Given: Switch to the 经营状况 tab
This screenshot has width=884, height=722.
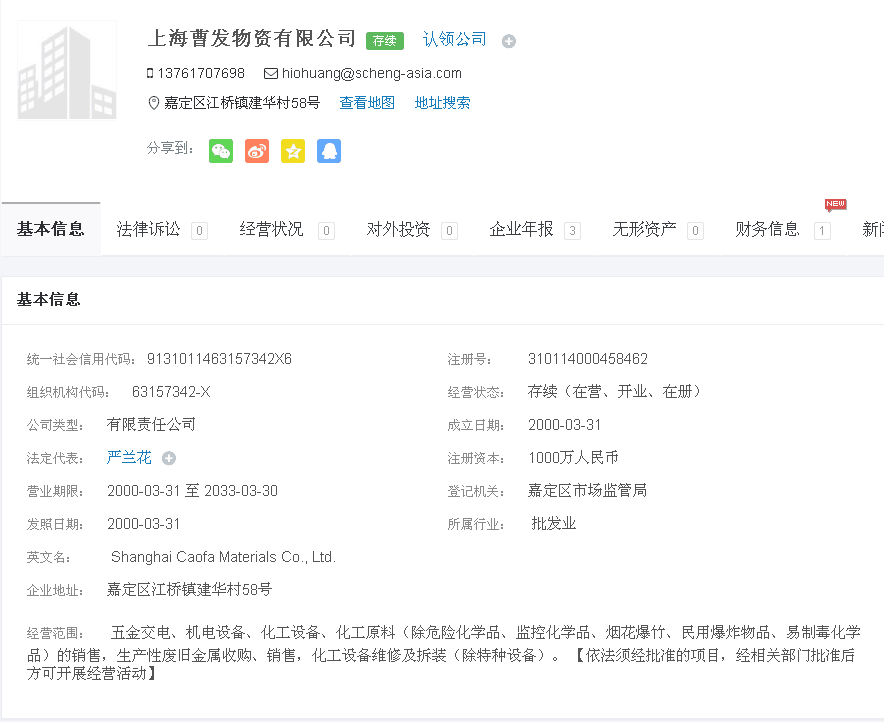Looking at the screenshot, I should [272, 229].
